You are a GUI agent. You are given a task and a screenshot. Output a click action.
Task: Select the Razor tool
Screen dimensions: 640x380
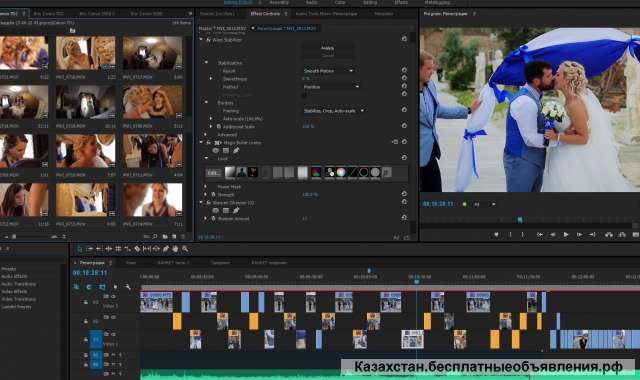137,249
